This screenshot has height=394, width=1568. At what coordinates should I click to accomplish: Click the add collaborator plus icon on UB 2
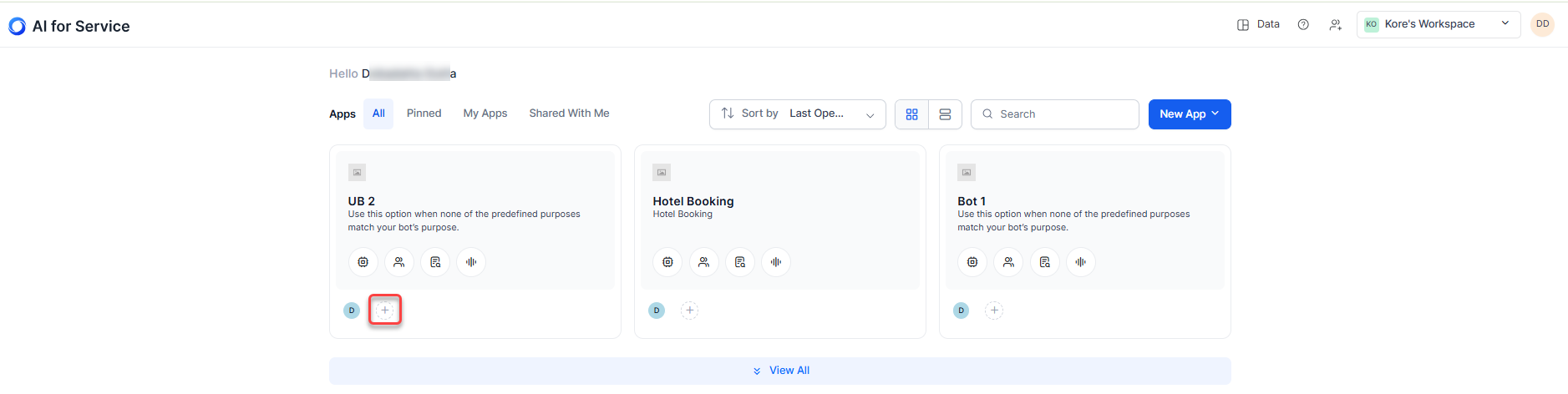coord(384,311)
